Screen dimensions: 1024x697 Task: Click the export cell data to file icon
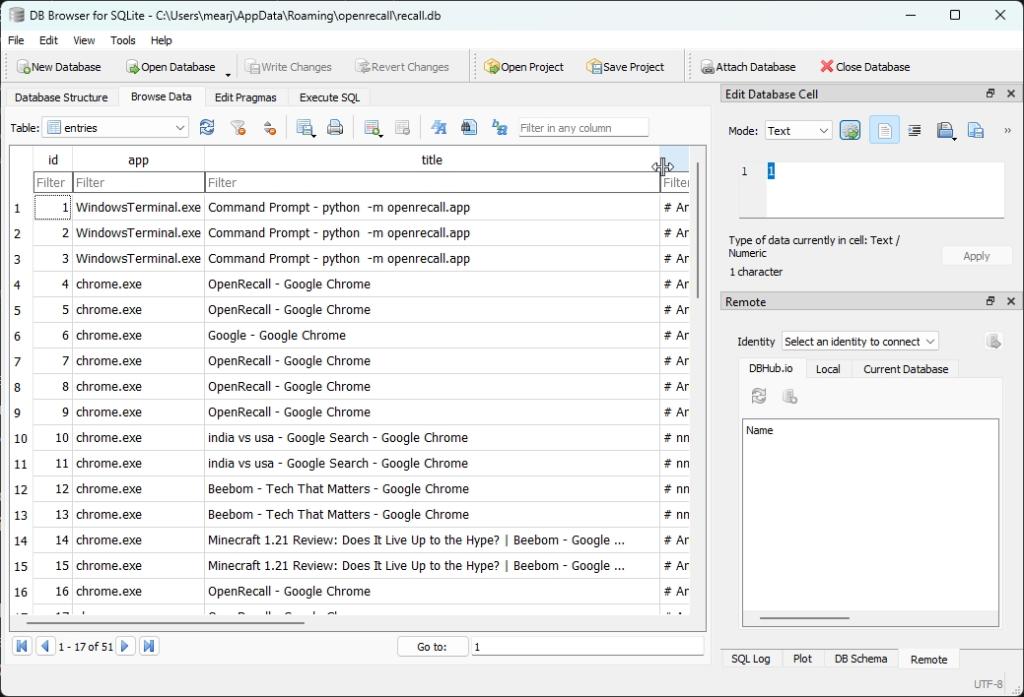976,131
